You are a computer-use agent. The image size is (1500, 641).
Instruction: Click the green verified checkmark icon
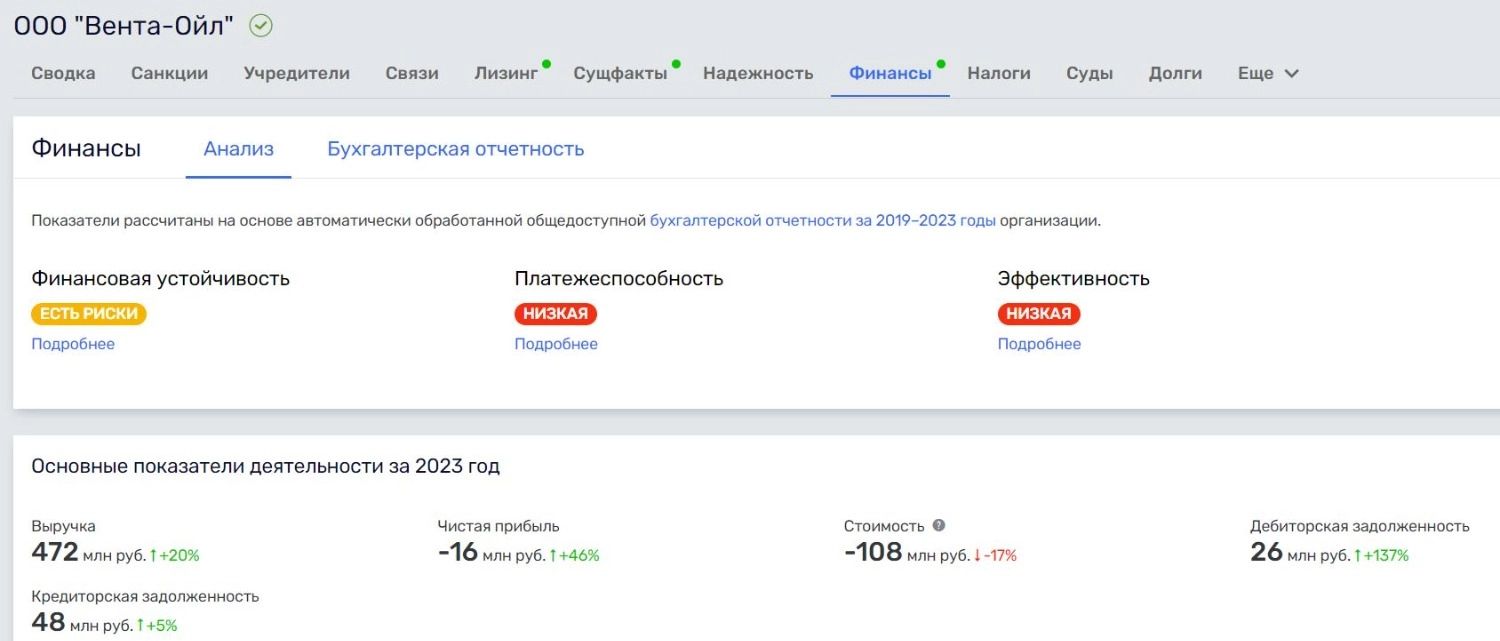coord(261,26)
